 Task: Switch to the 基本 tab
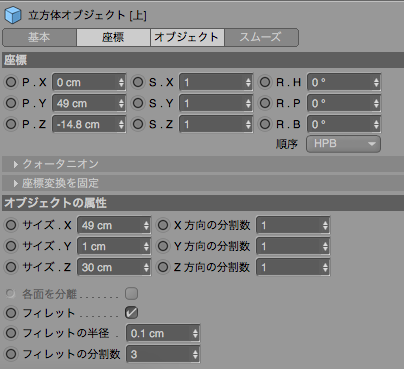pos(39,37)
